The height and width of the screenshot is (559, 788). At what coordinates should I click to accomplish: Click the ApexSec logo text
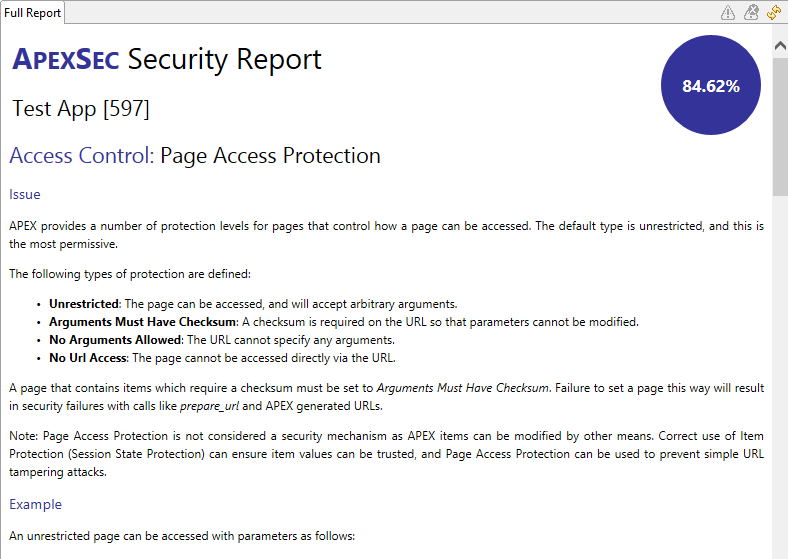tap(65, 59)
